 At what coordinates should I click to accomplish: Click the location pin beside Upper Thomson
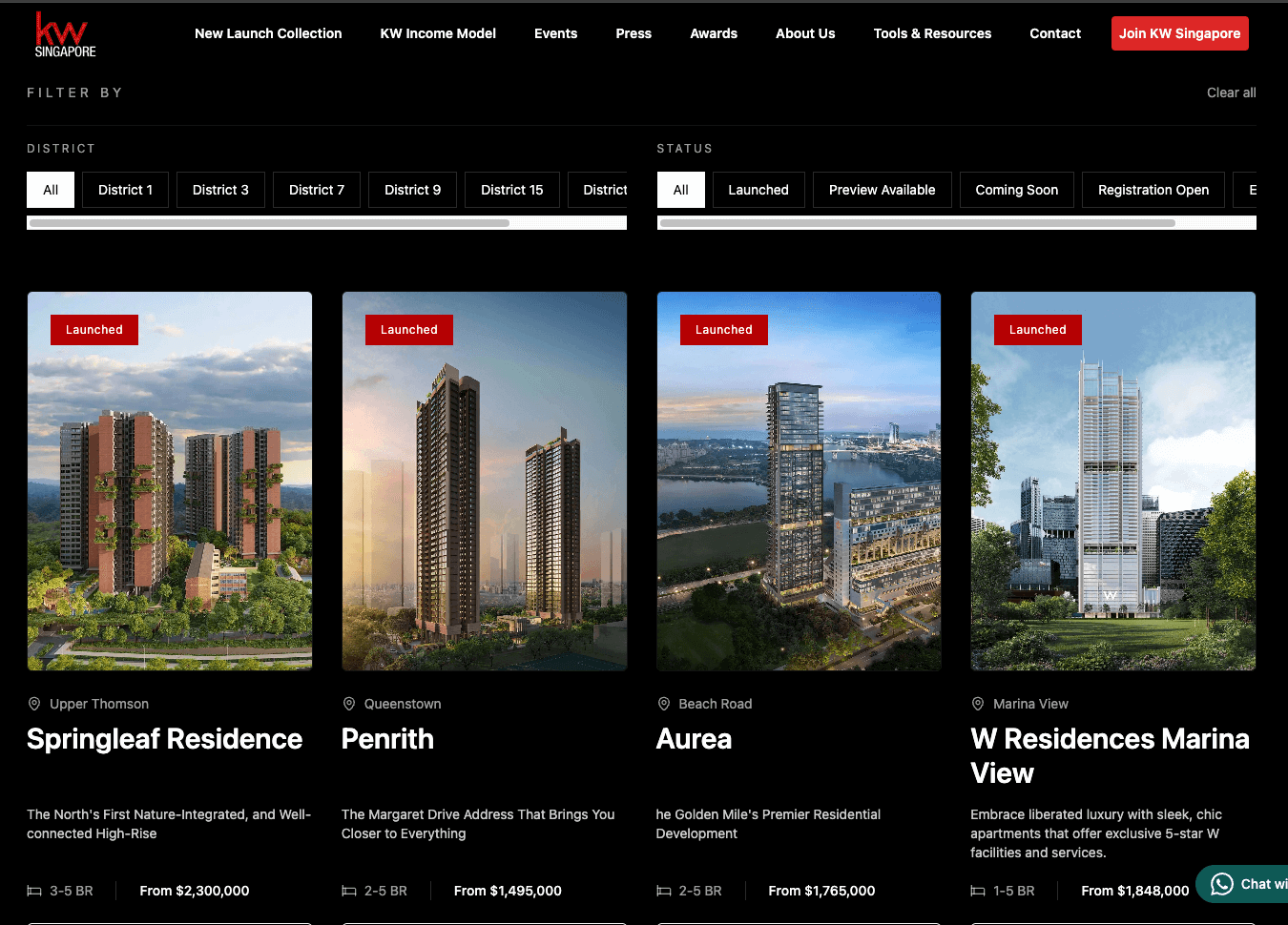tap(34, 704)
